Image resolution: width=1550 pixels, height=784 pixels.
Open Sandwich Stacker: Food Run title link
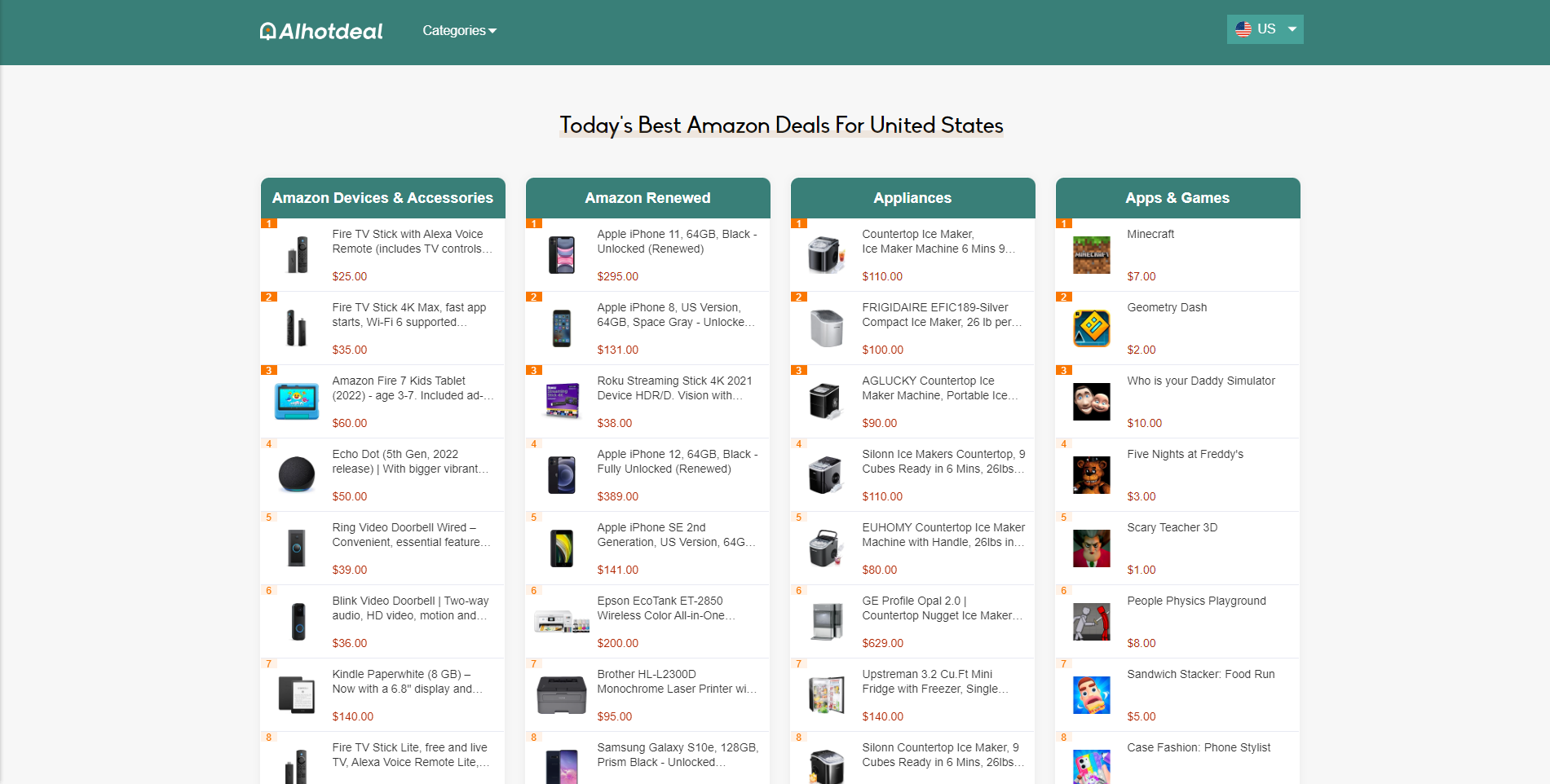point(1200,674)
